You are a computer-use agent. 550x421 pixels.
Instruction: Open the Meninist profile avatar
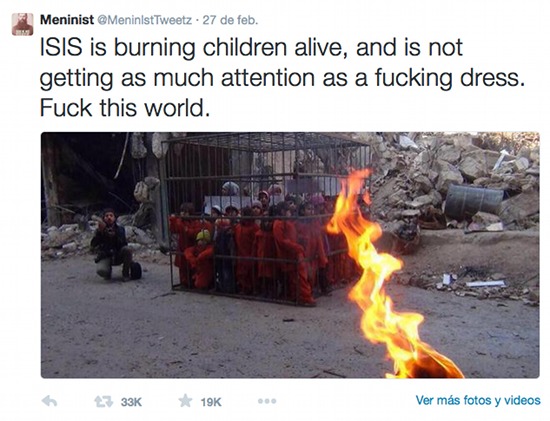(23, 24)
